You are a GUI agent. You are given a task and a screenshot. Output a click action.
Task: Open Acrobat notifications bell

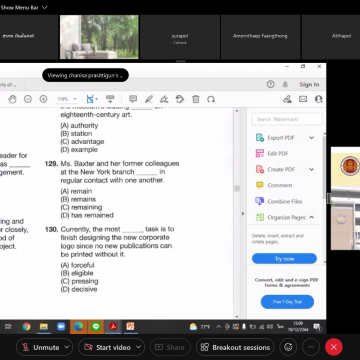(x=285, y=84)
